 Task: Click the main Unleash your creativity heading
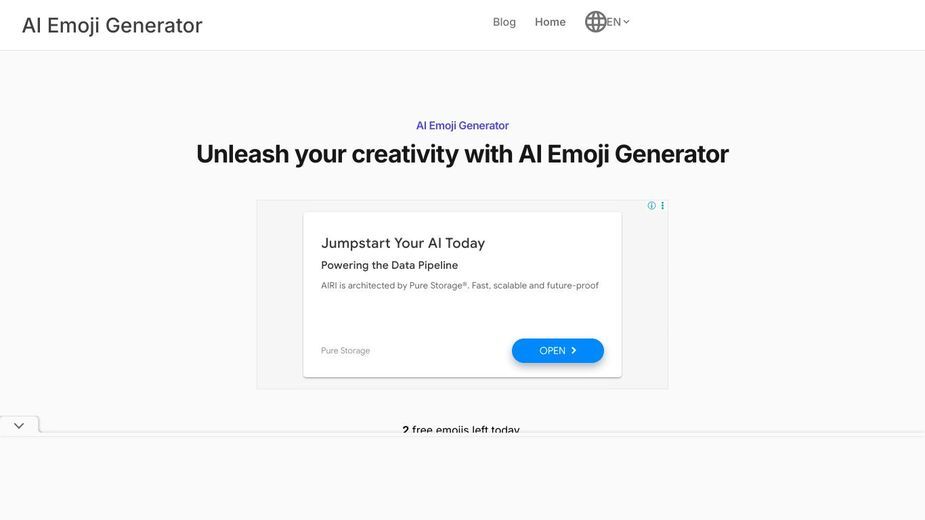pyautogui.click(x=462, y=154)
